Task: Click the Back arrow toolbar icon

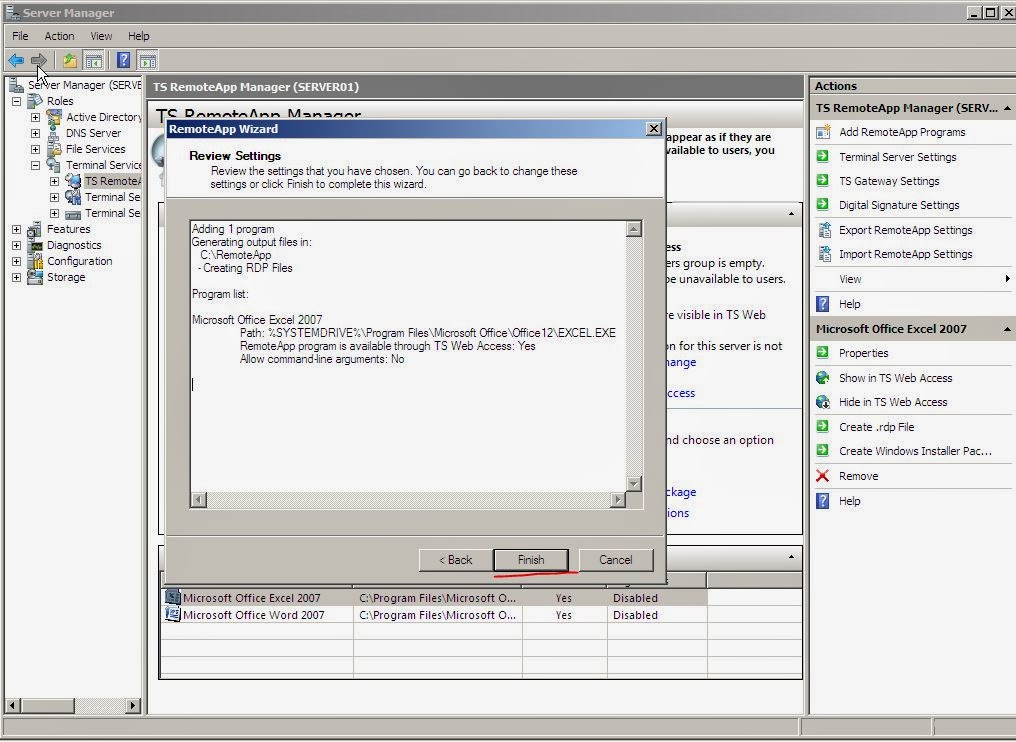Action: (16, 61)
